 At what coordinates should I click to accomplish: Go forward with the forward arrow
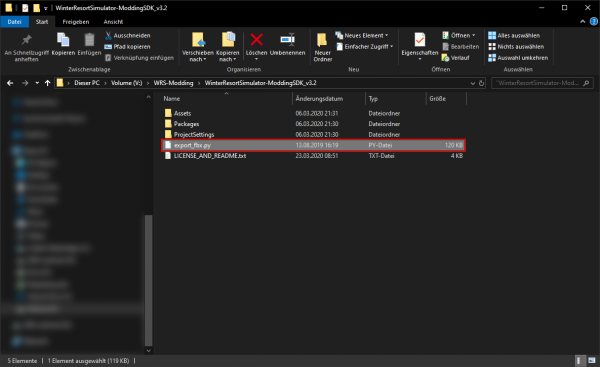pos(25,83)
